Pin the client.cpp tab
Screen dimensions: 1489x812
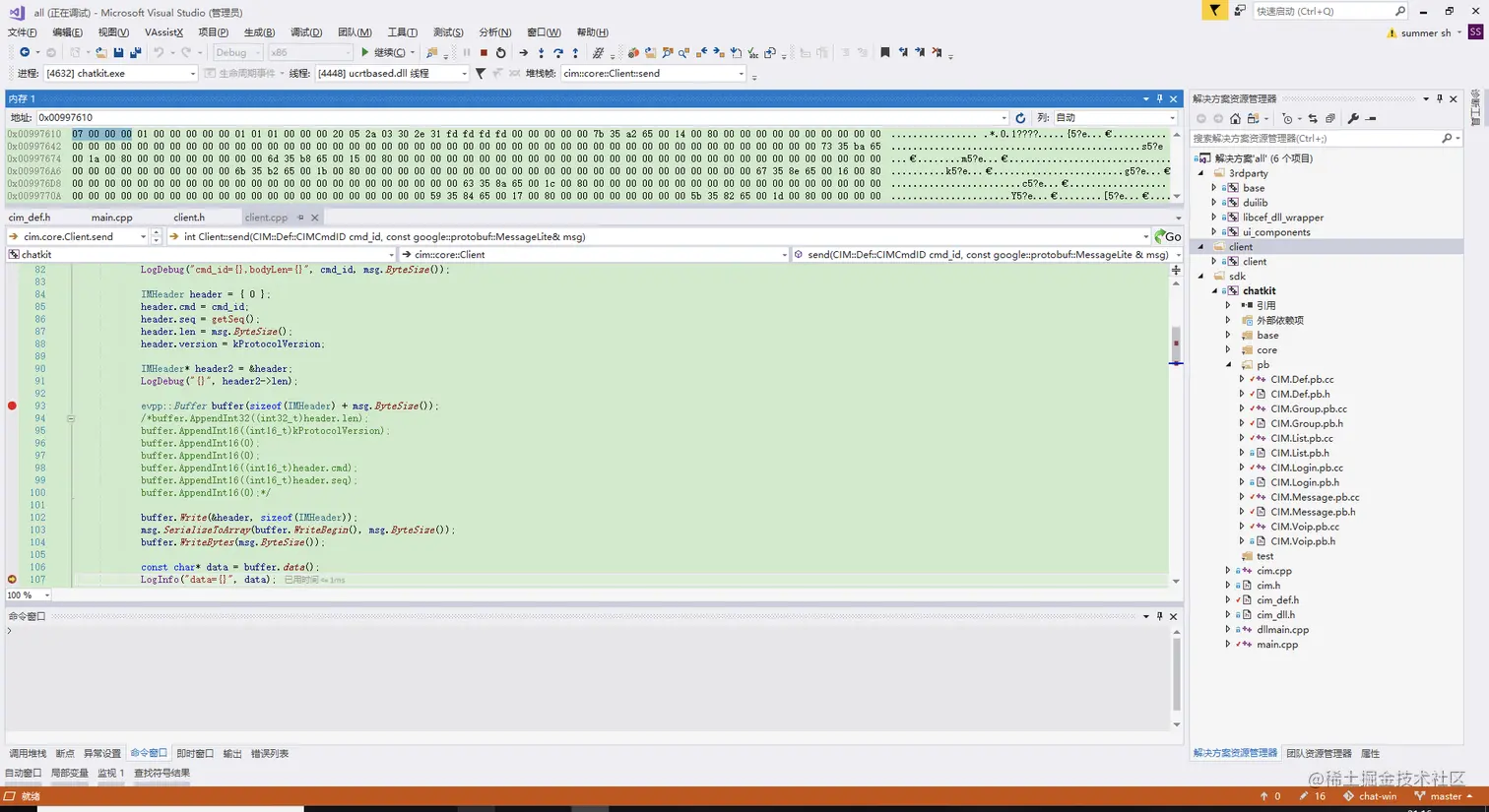300,218
